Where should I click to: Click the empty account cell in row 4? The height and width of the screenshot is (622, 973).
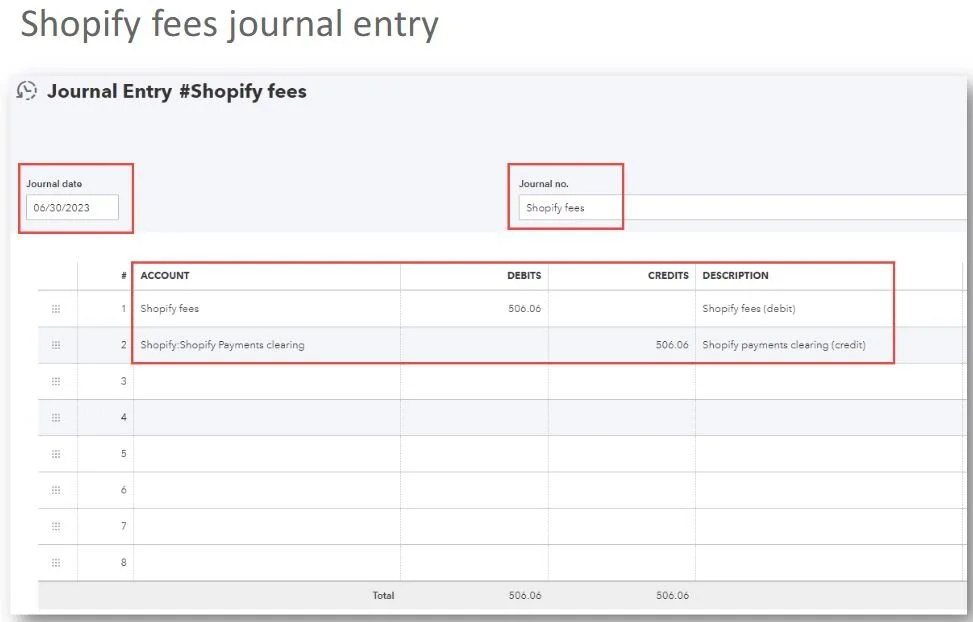click(x=267, y=417)
